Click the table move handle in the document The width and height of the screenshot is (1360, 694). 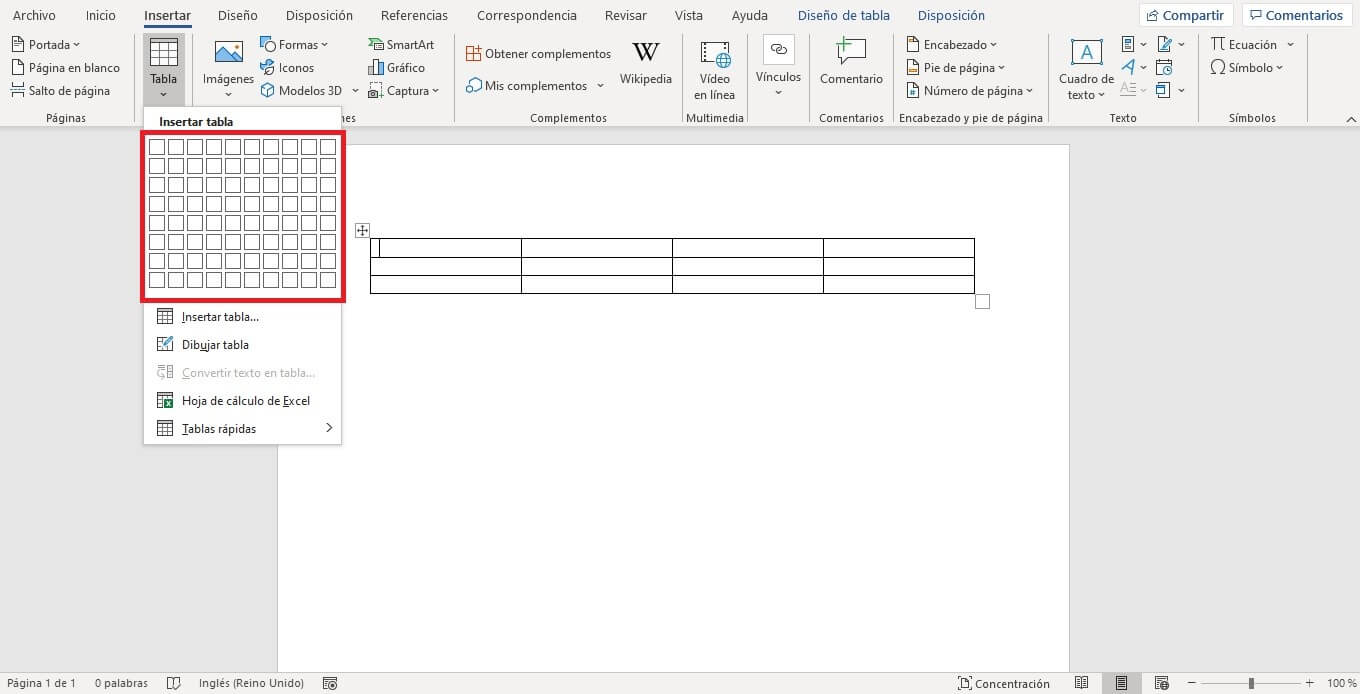pyautogui.click(x=362, y=230)
